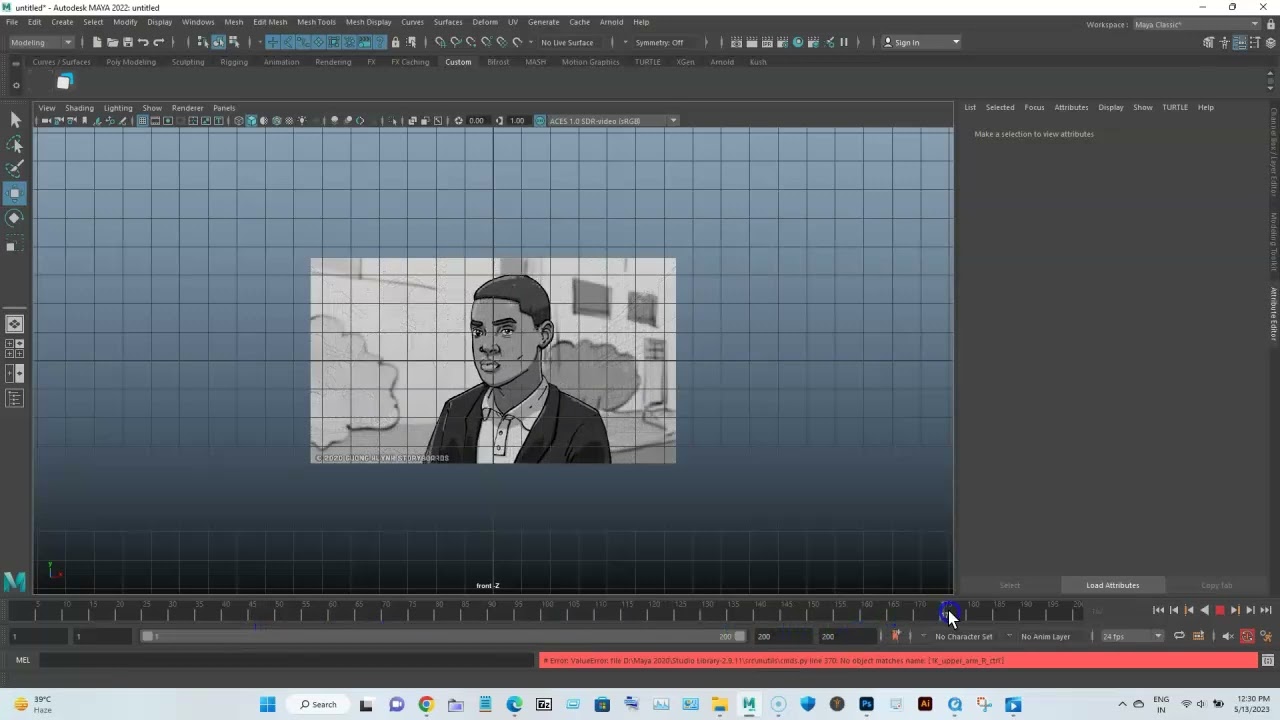Screen dimensions: 1280x720
Task: Click the range slider start handle
Action: [147, 636]
